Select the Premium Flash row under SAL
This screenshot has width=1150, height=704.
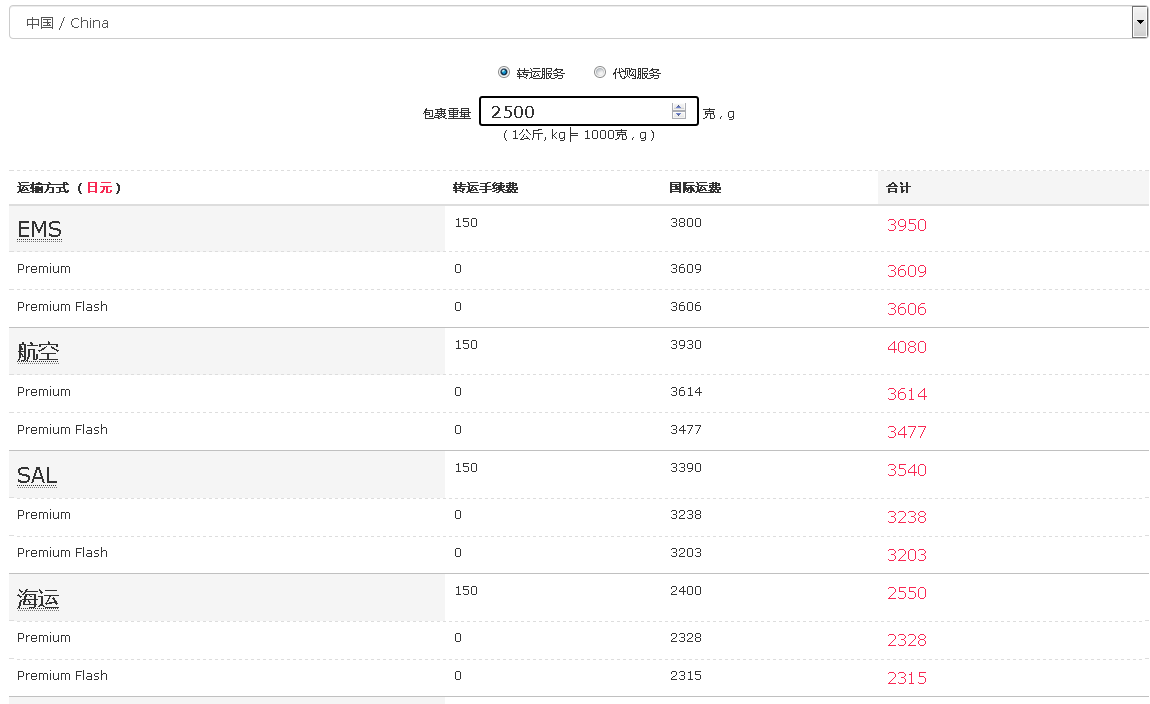point(62,553)
